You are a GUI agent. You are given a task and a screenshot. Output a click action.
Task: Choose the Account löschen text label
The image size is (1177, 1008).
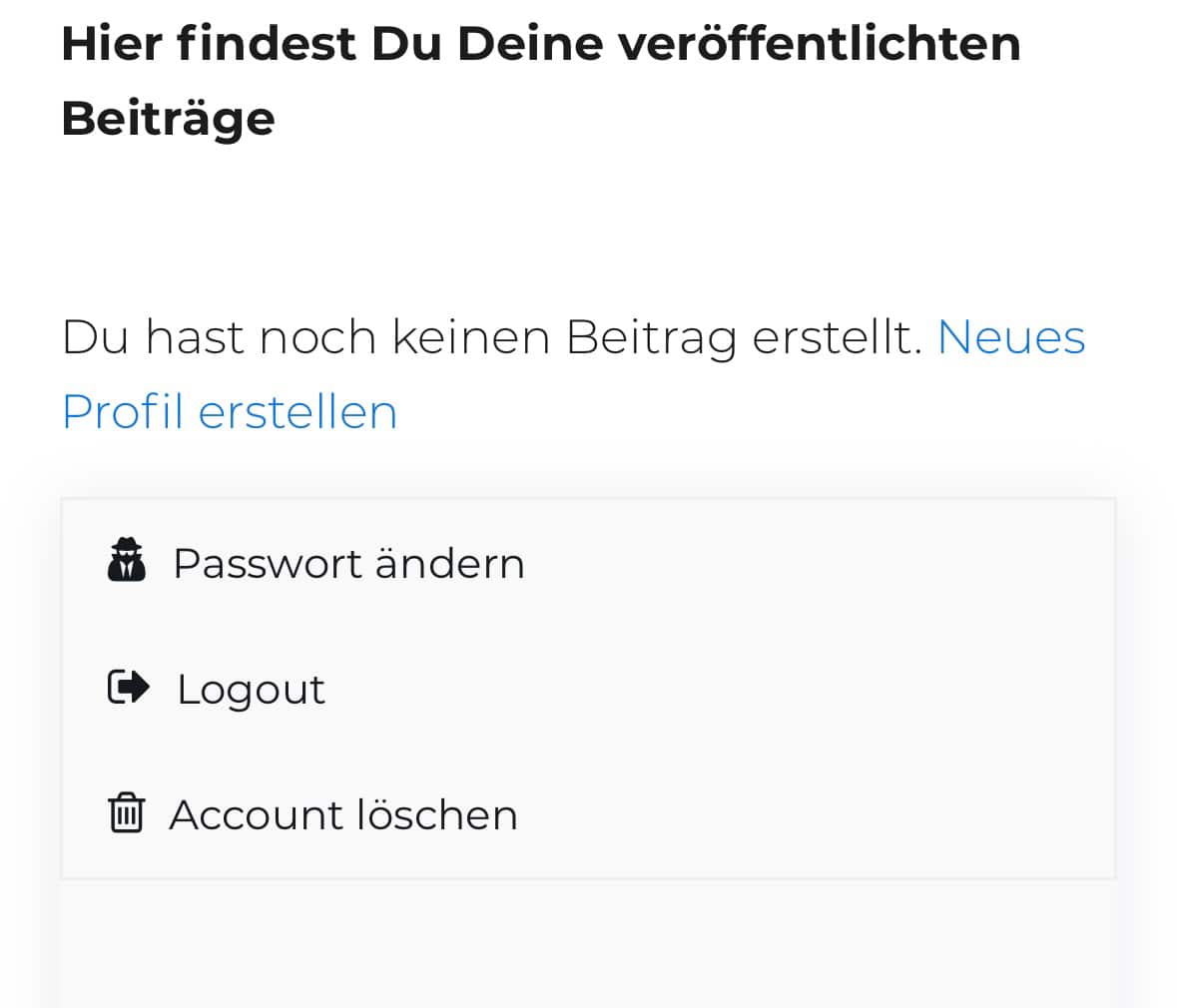343,814
